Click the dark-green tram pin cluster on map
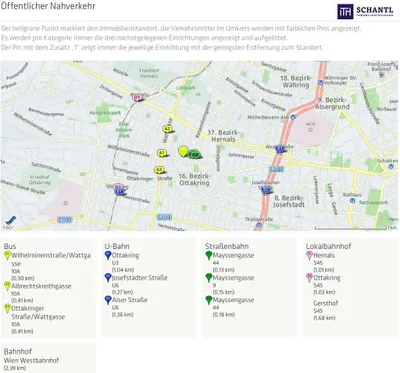400x373 pixels. 194,154
